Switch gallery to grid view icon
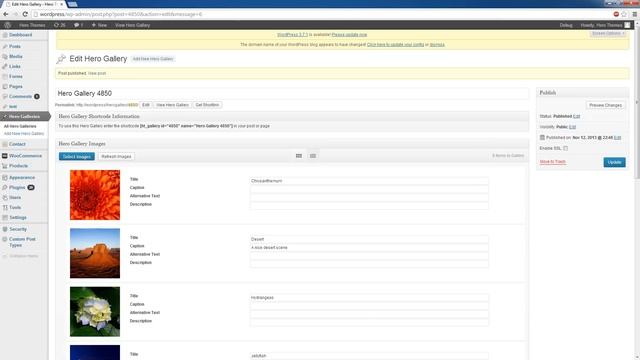640x360 pixels. [299, 156]
